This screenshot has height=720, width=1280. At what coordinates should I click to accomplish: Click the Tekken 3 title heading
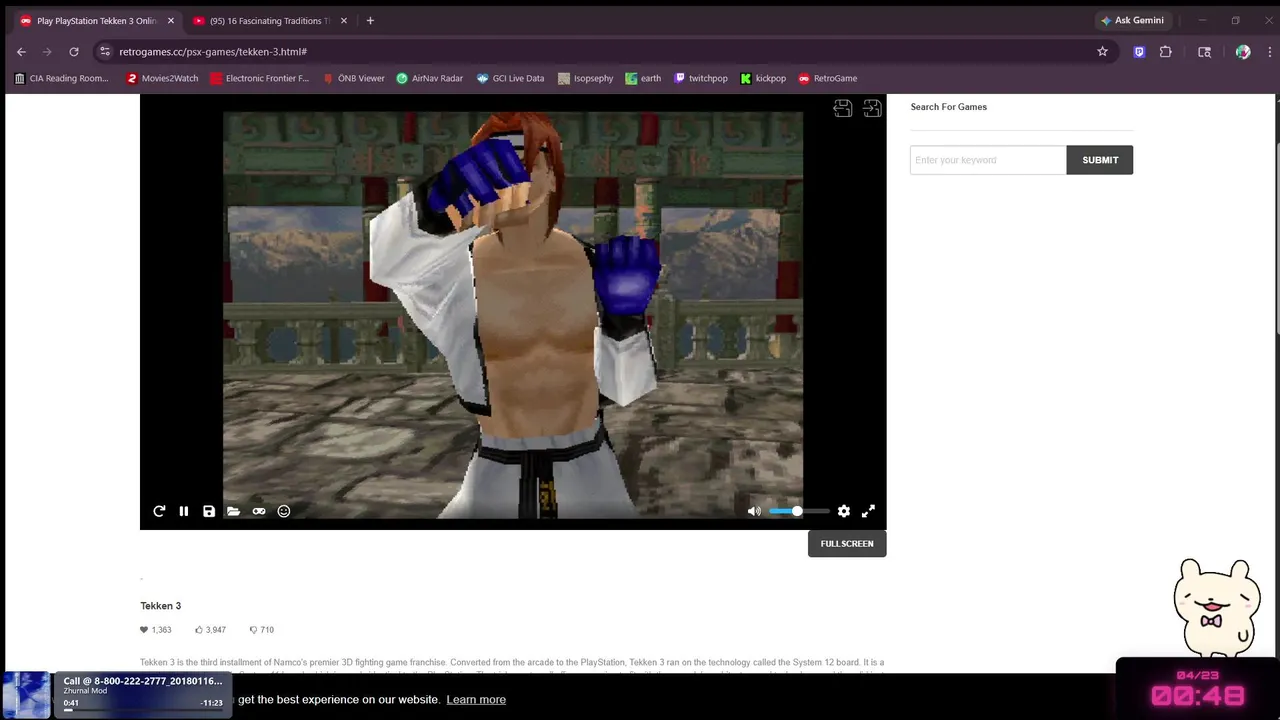(160, 606)
